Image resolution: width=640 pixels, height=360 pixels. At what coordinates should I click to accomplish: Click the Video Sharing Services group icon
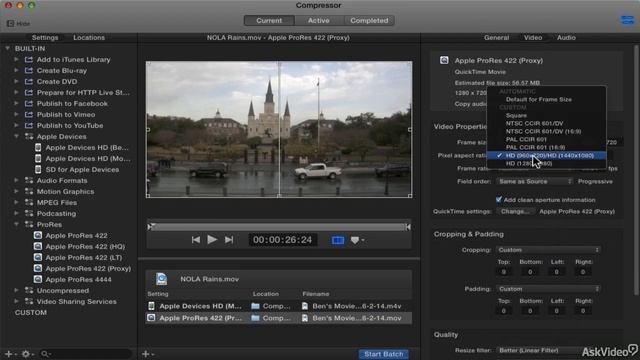click(29, 301)
